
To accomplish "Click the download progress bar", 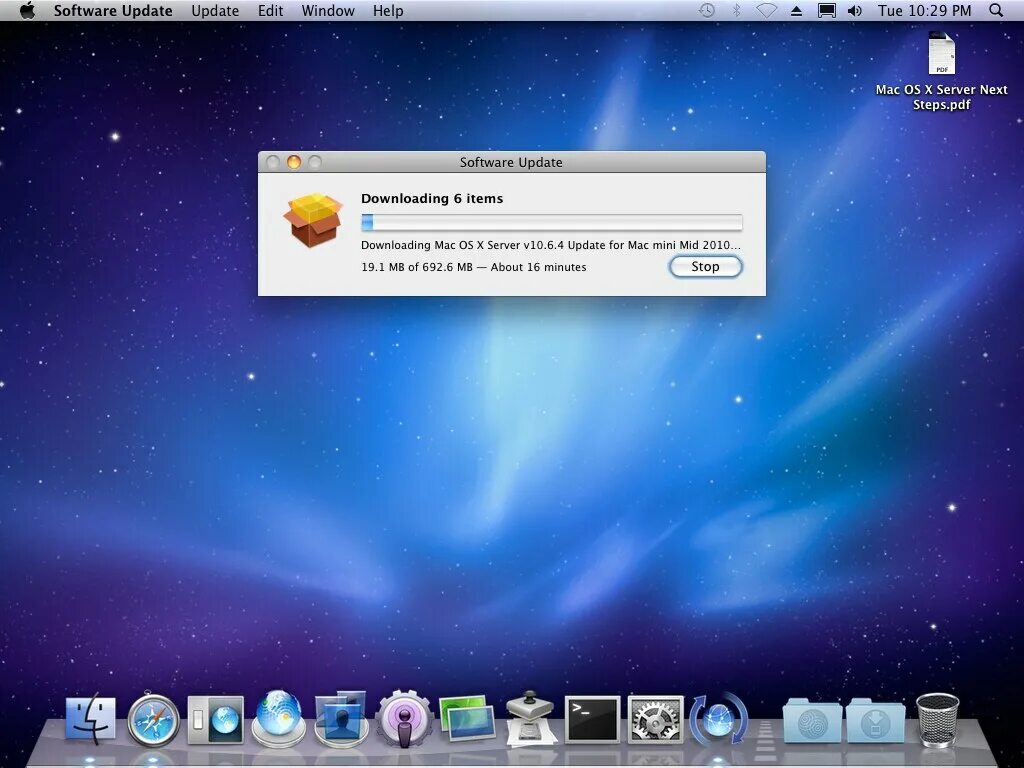I will (x=552, y=222).
